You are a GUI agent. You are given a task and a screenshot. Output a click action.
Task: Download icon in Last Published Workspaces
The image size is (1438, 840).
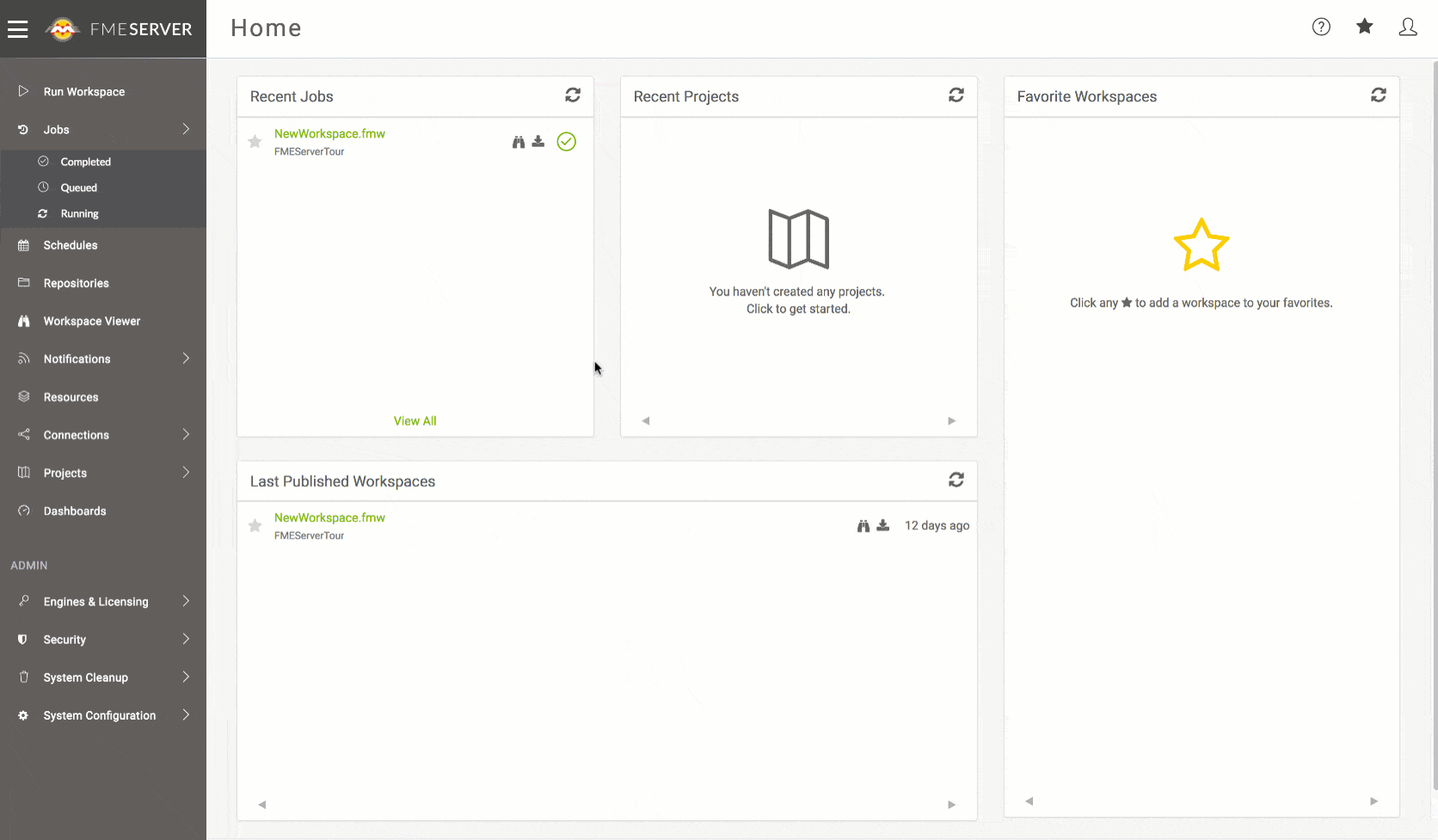pos(883,525)
